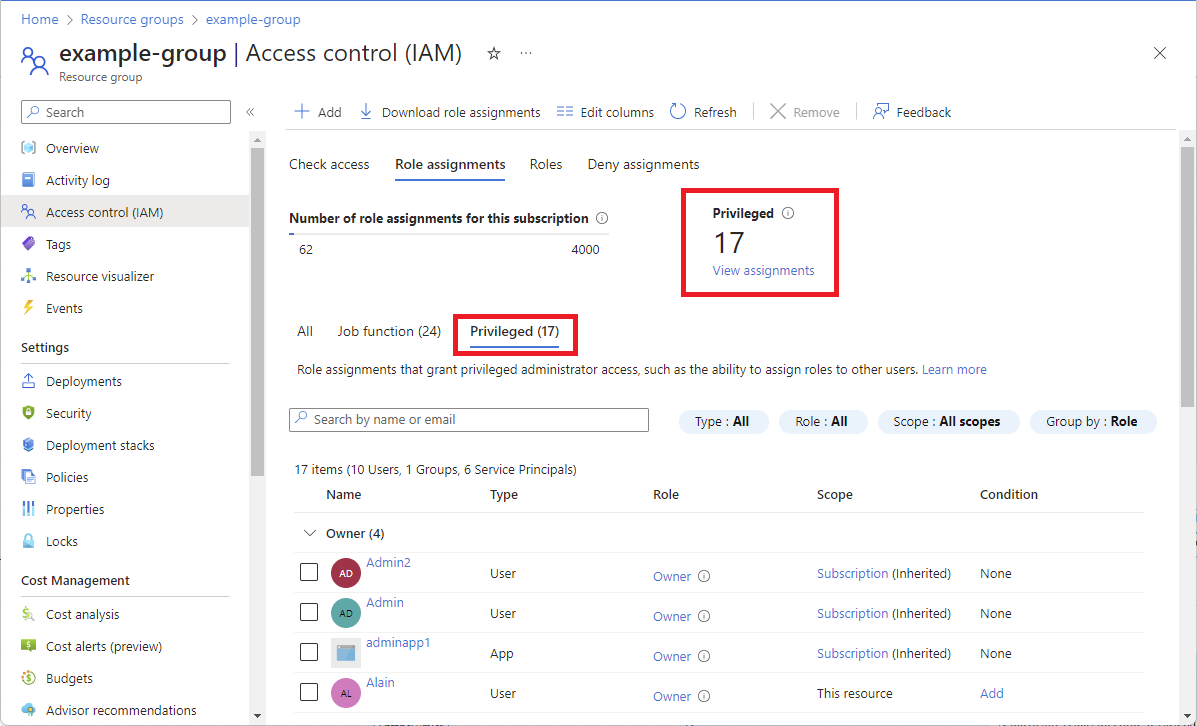The width and height of the screenshot is (1197, 726).
Task: Click the info icon beside Admin2's Owner role
Action: click(x=704, y=576)
